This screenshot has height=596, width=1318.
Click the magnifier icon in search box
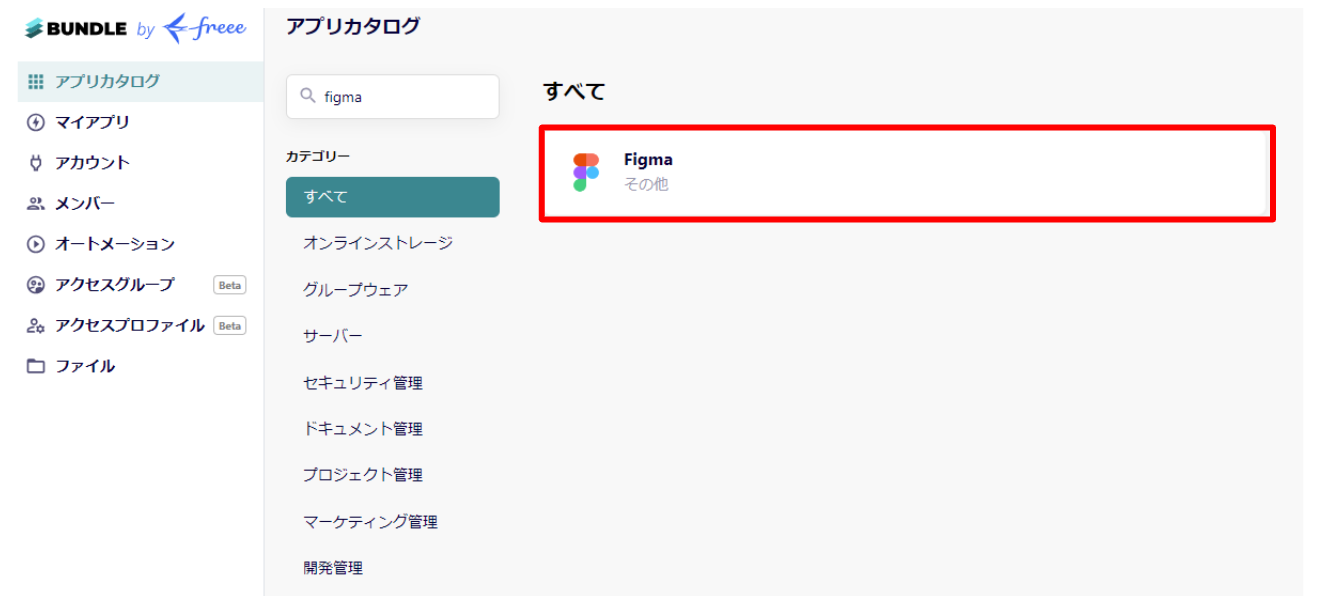tap(307, 96)
